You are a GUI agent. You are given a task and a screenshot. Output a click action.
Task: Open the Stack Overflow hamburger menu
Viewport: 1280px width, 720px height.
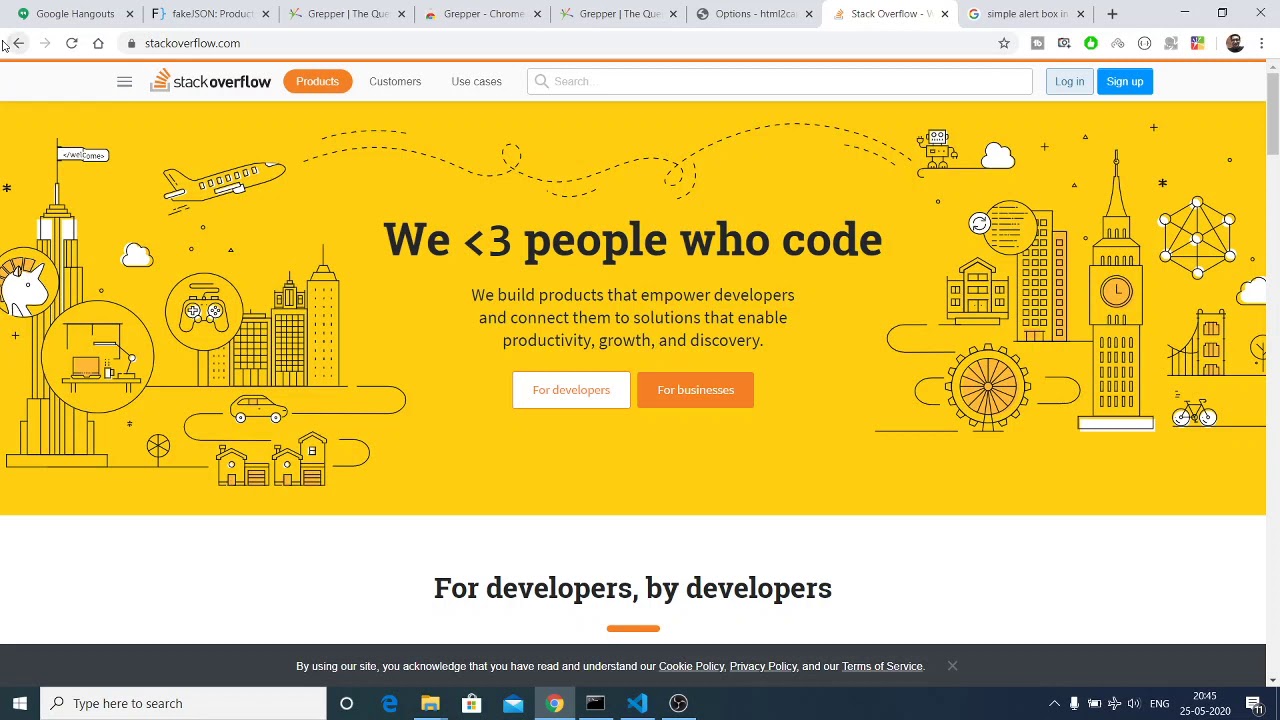pos(124,82)
